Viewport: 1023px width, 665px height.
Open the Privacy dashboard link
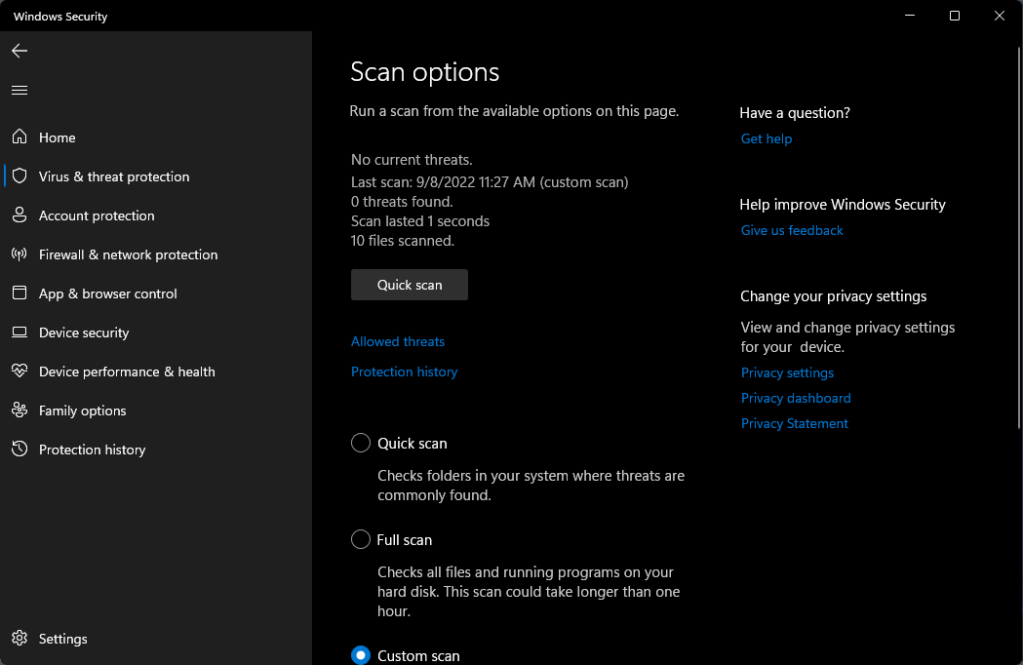(x=795, y=398)
